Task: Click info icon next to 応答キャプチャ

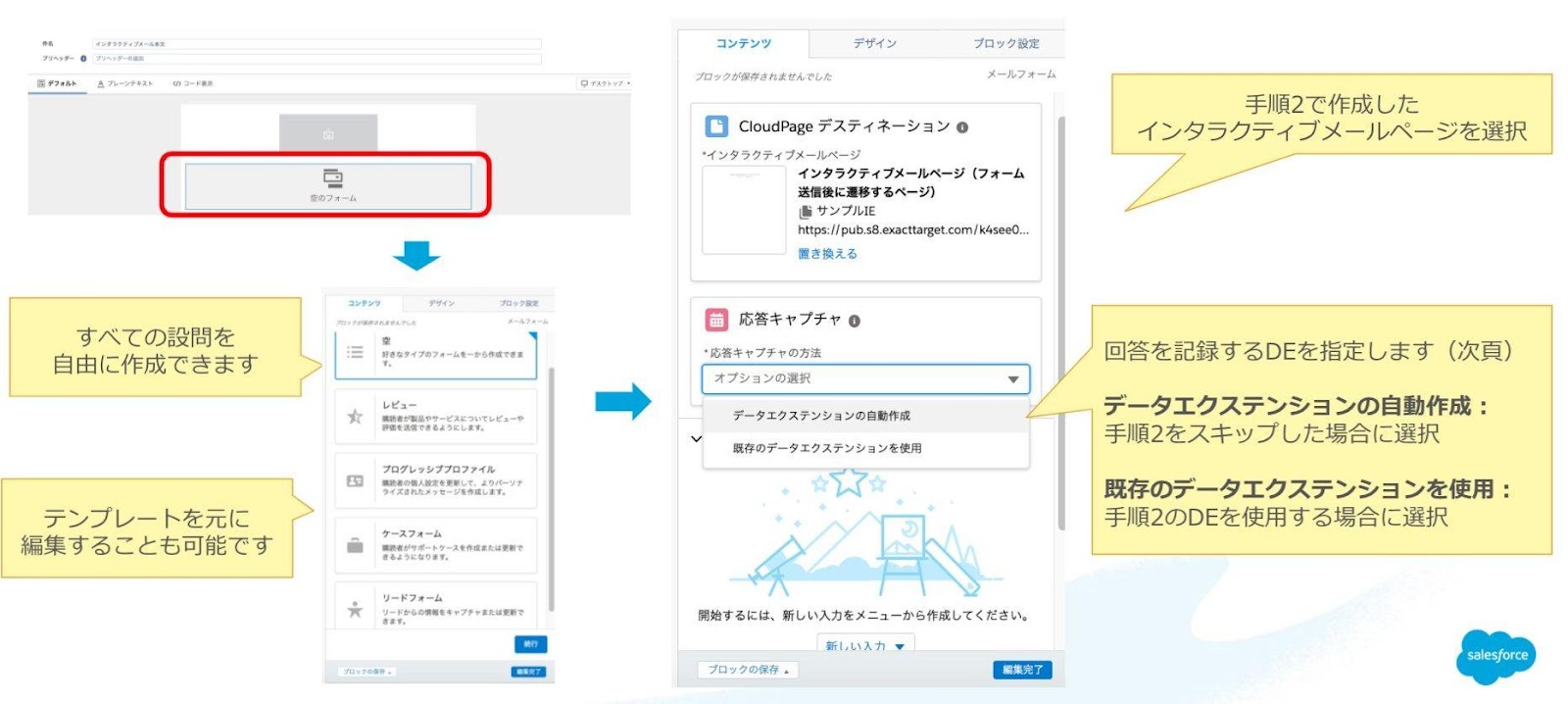Action: pos(855,321)
